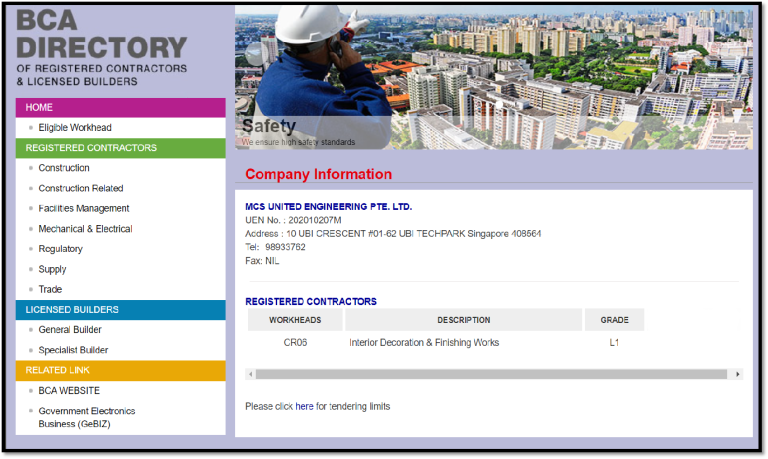
Task: Visit the BCA WEBSITE link
Action: 69,391
